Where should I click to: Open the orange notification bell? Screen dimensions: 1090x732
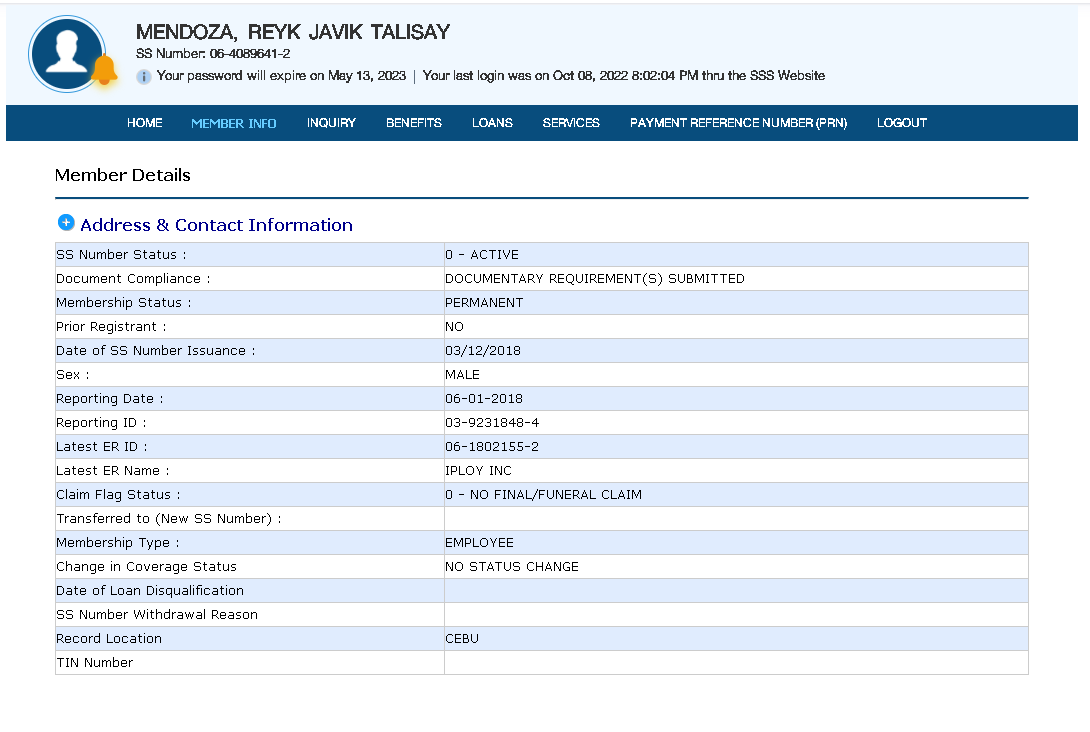pos(104,70)
